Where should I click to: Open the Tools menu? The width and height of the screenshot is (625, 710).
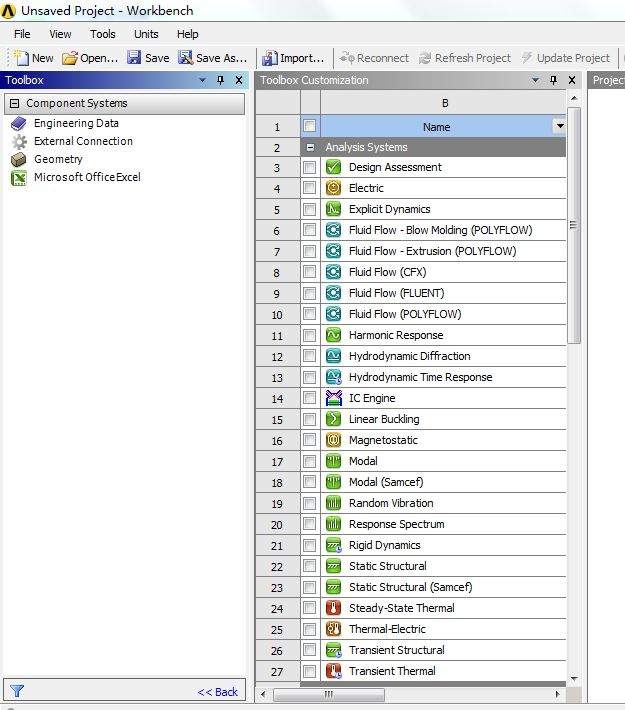pos(103,34)
